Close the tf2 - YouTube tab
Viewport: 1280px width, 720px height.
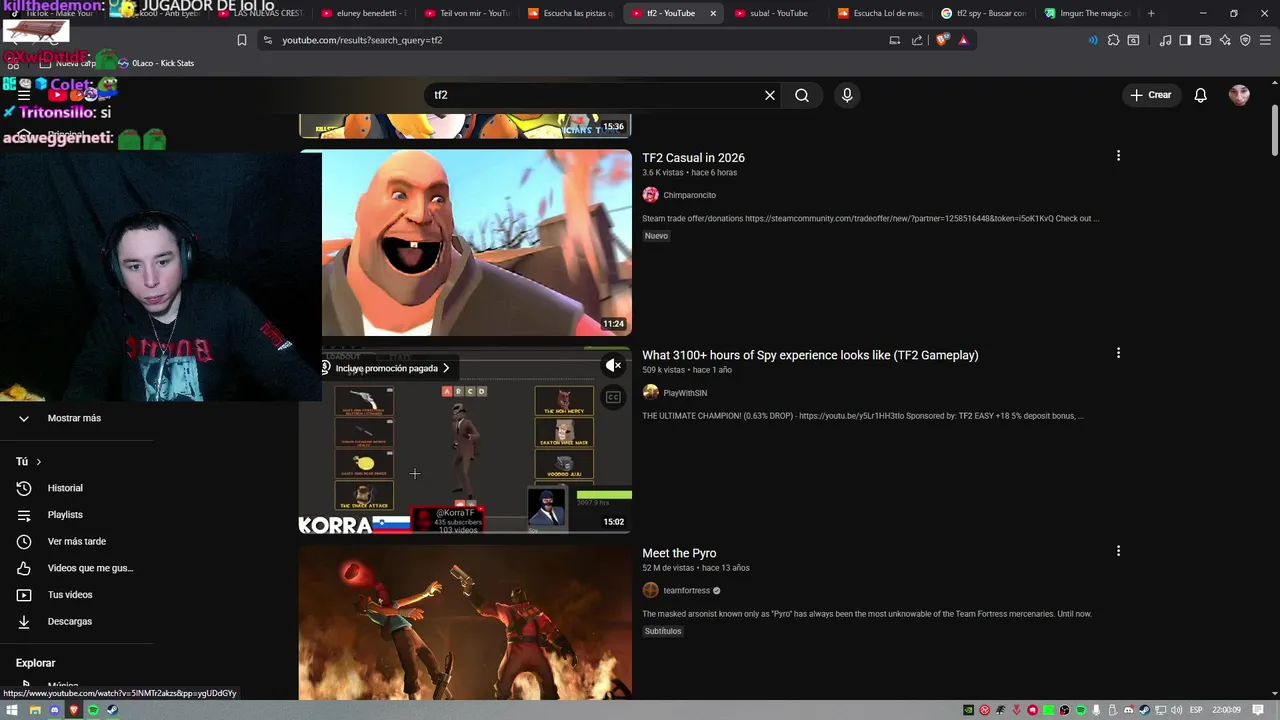(713, 13)
